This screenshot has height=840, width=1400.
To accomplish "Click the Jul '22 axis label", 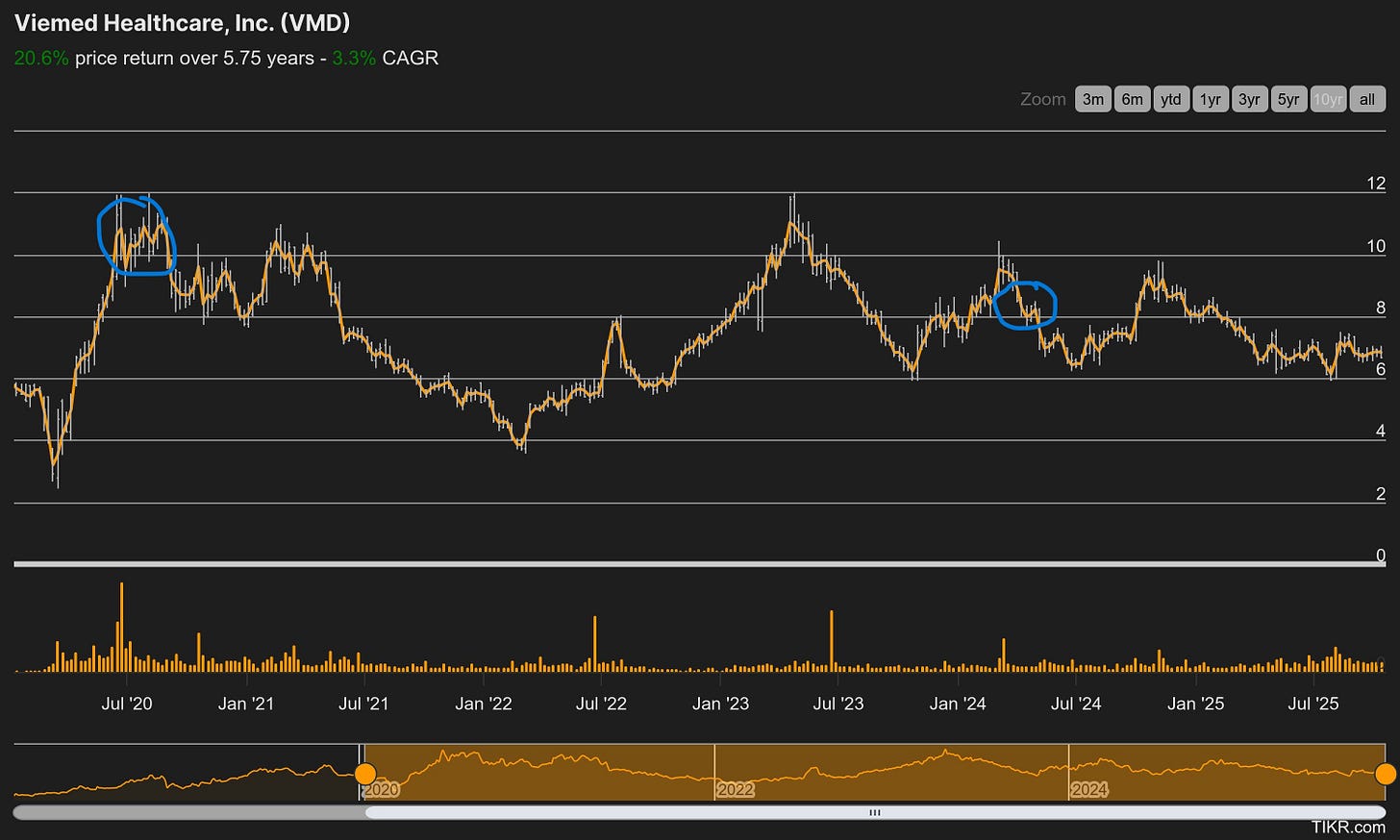I will pos(601,704).
